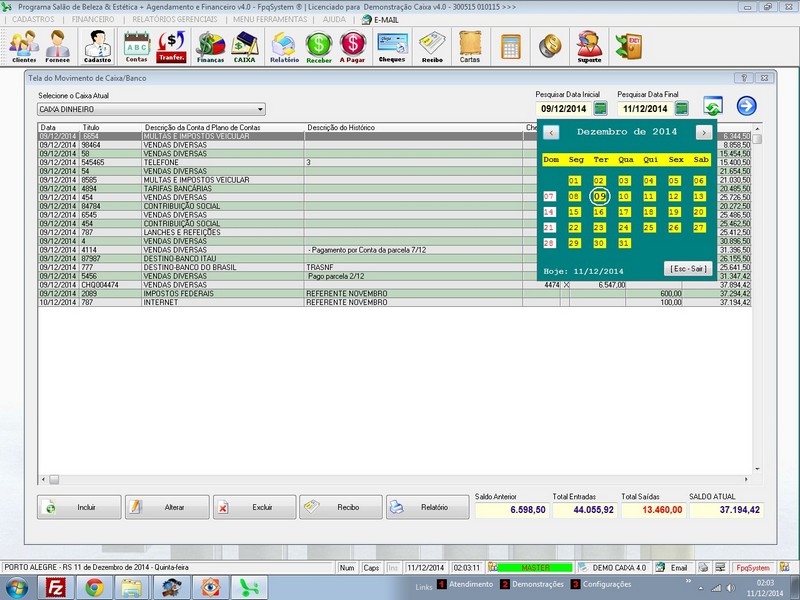Viewport: 800px width, 600px height.
Task: Click the Transfer. toolbar icon
Action: [x=172, y=46]
